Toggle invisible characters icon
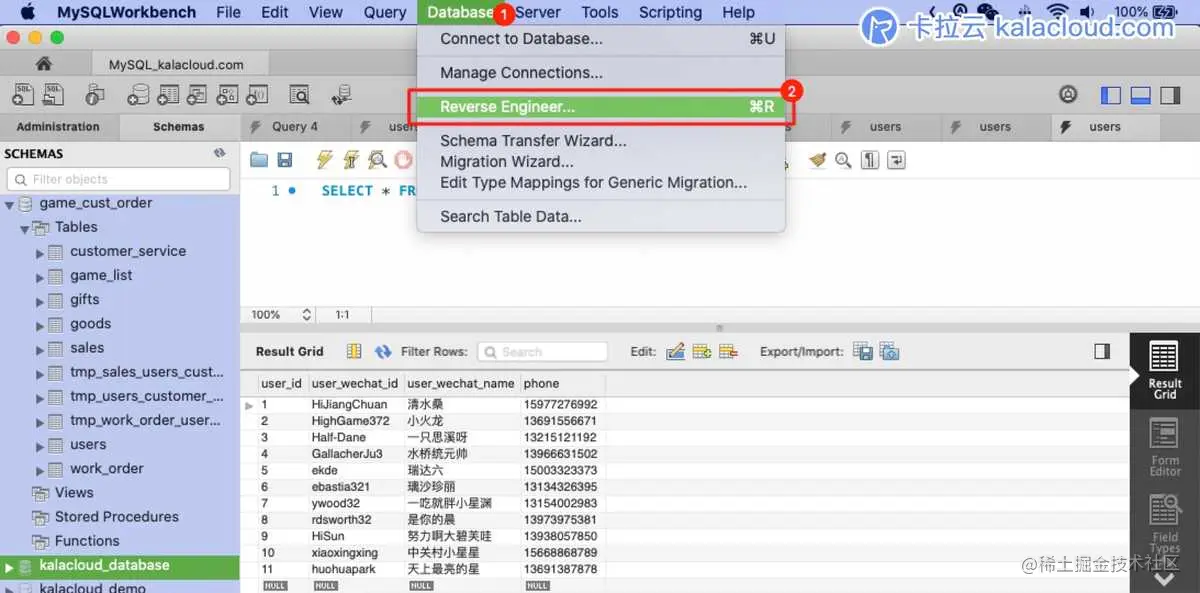Screen dimensions: 1200x593 pos(870,160)
